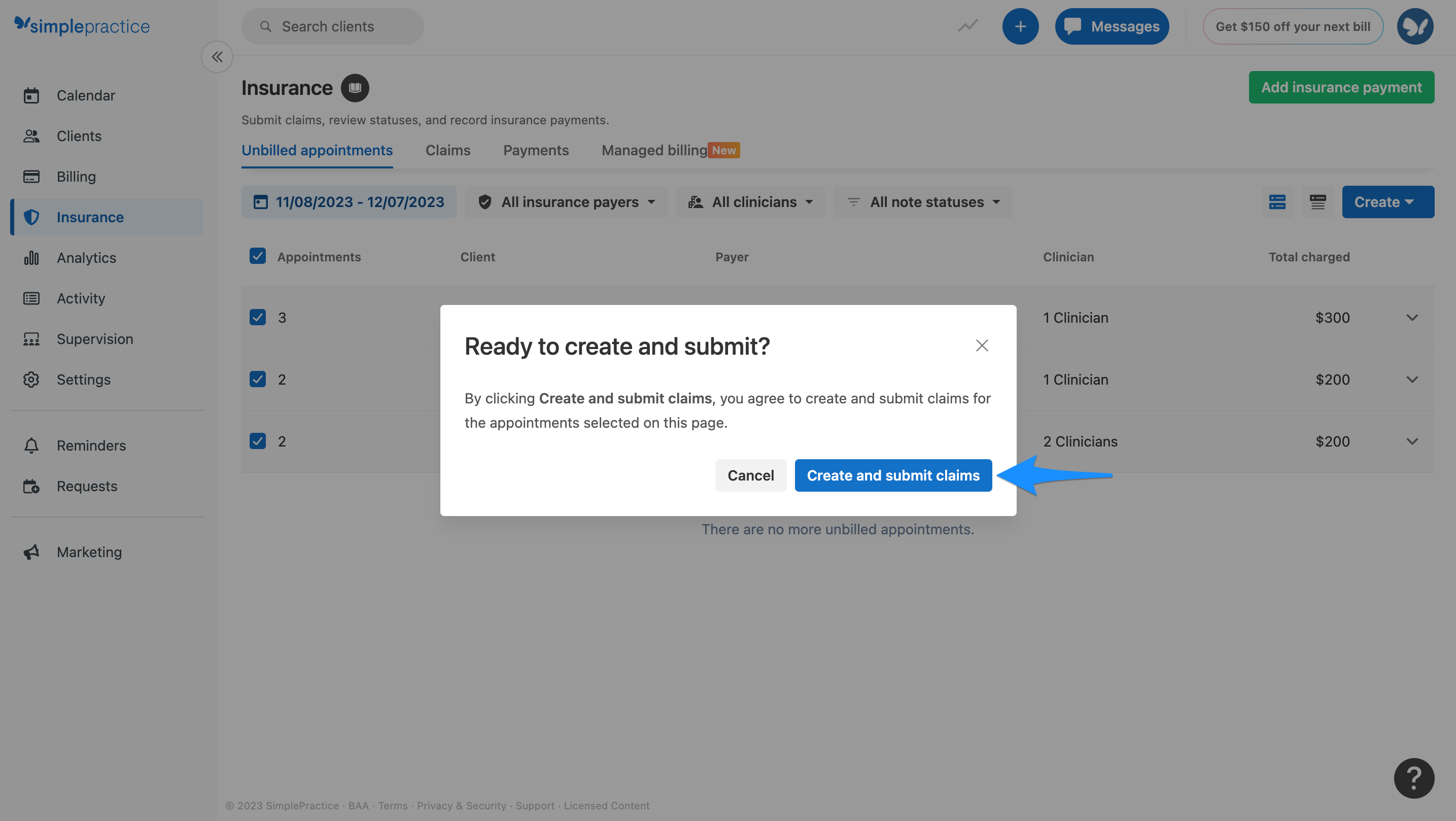Uncheck the row with 2 Clinicians
Image resolution: width=1456 pixels, height=821 pixels.
click(258, 441)
